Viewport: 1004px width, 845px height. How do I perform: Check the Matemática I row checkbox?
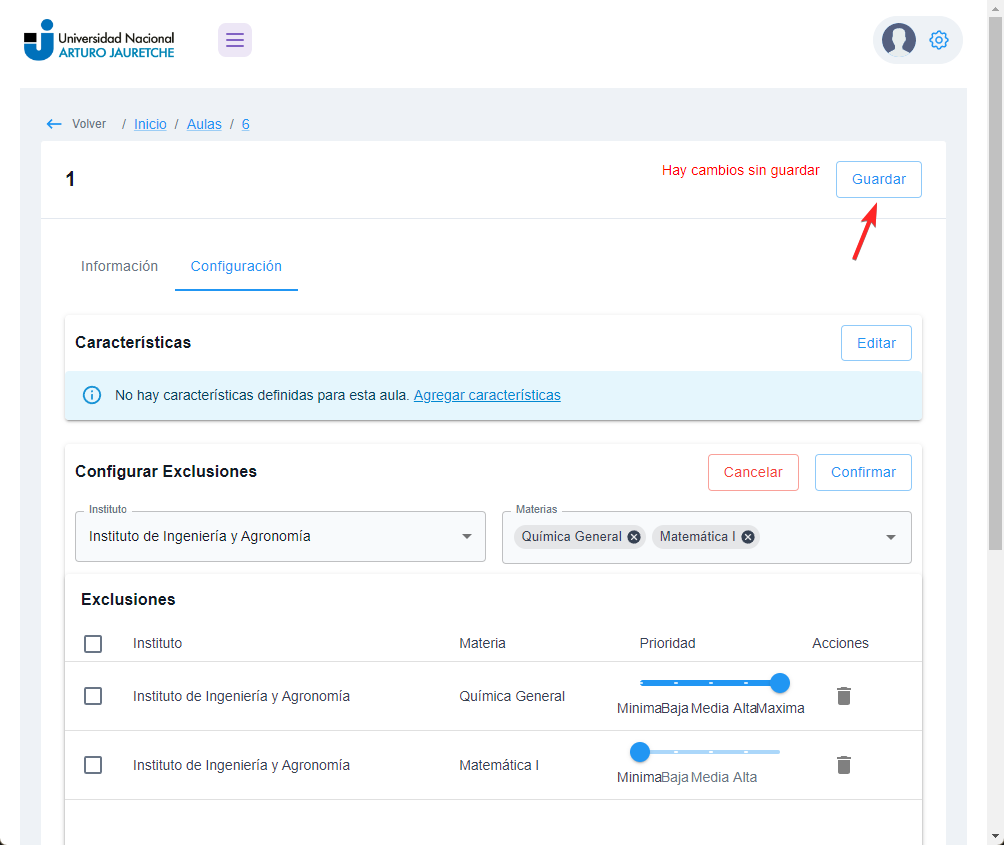click(93, 765)
